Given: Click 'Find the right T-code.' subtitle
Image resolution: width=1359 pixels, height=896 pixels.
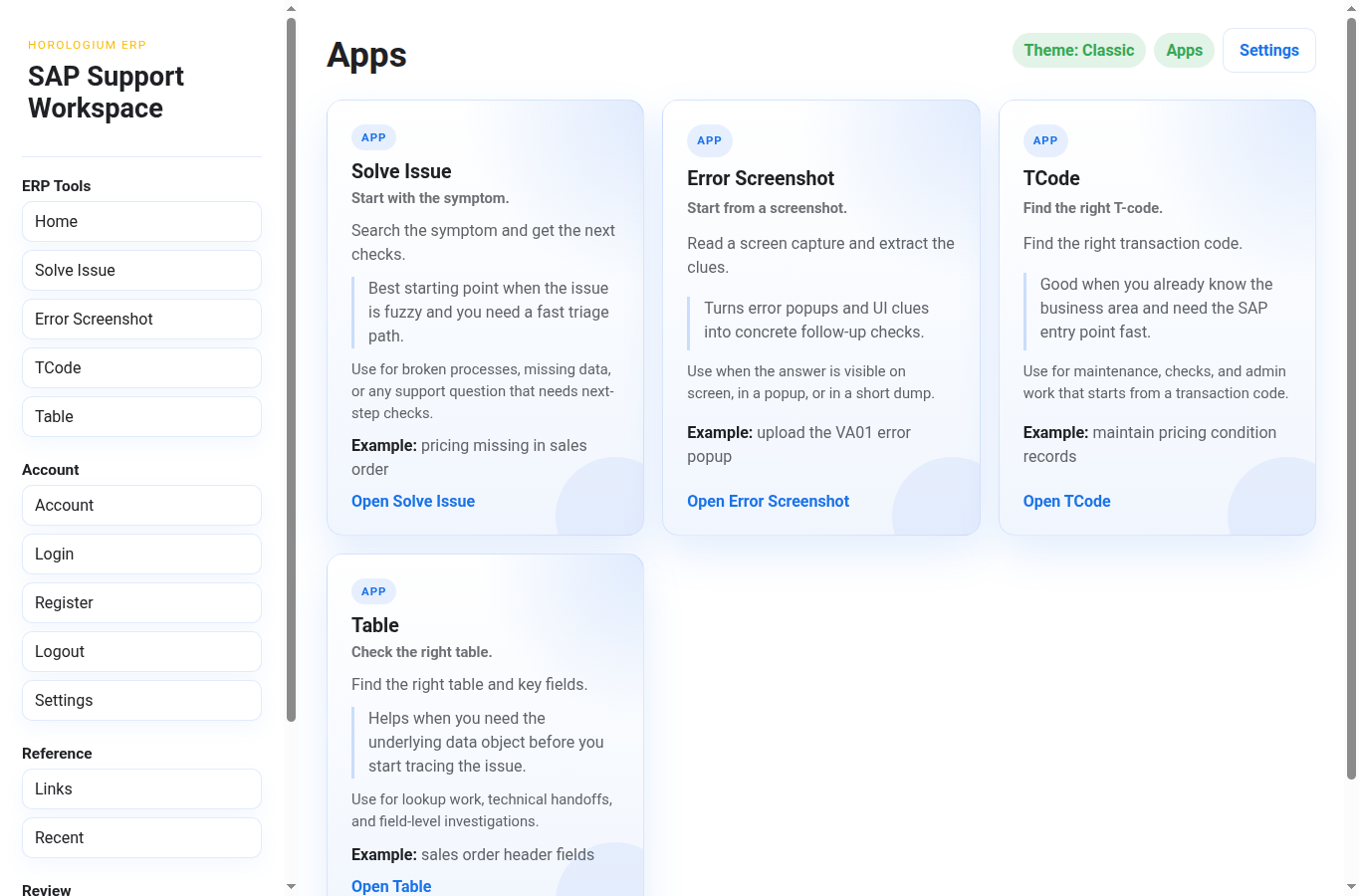Looking at the screenshot, I should [1092, 208].
